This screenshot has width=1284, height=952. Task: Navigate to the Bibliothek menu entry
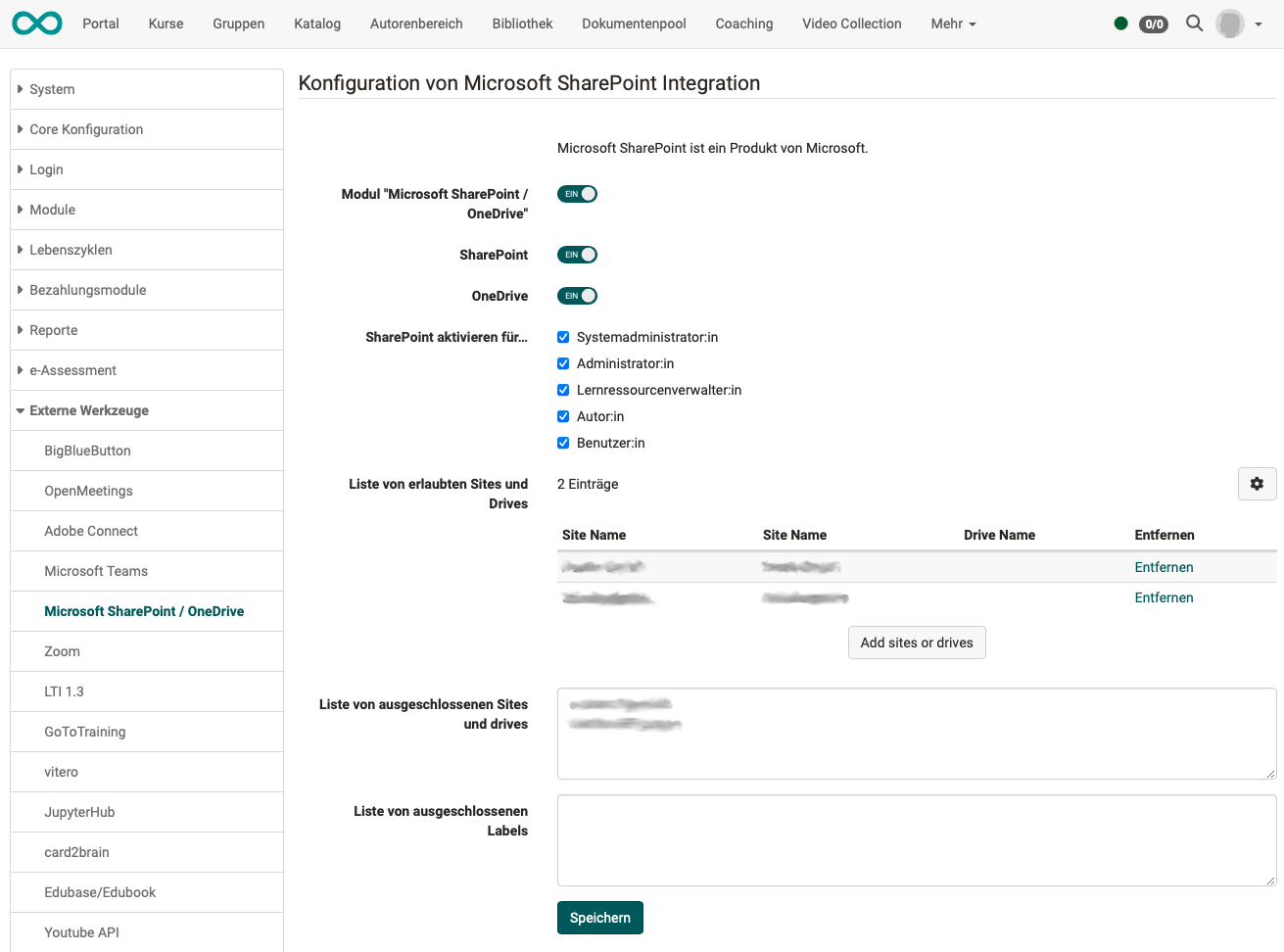point(522,23)
